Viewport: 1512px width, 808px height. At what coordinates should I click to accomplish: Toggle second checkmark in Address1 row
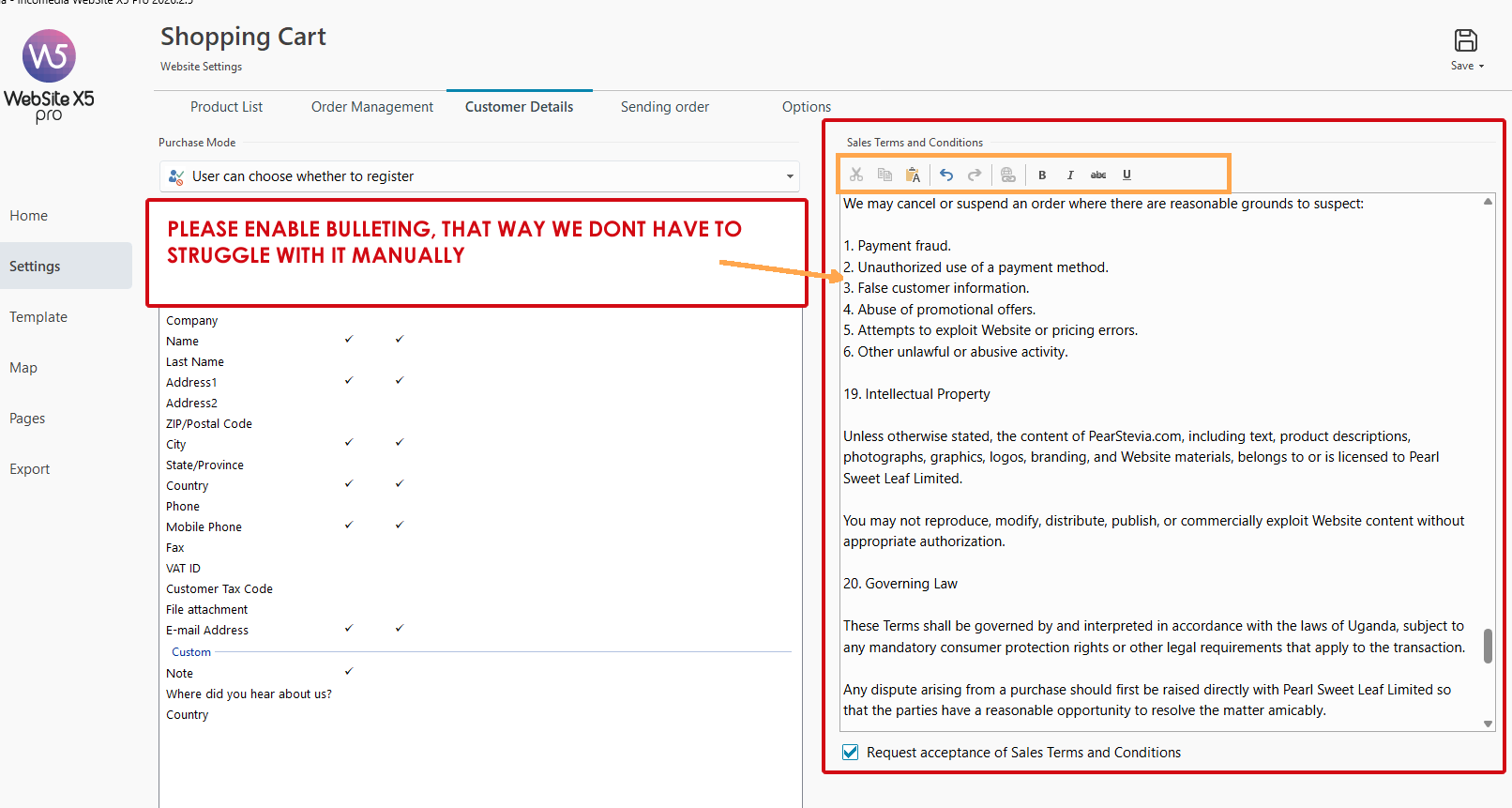point(400,381)
